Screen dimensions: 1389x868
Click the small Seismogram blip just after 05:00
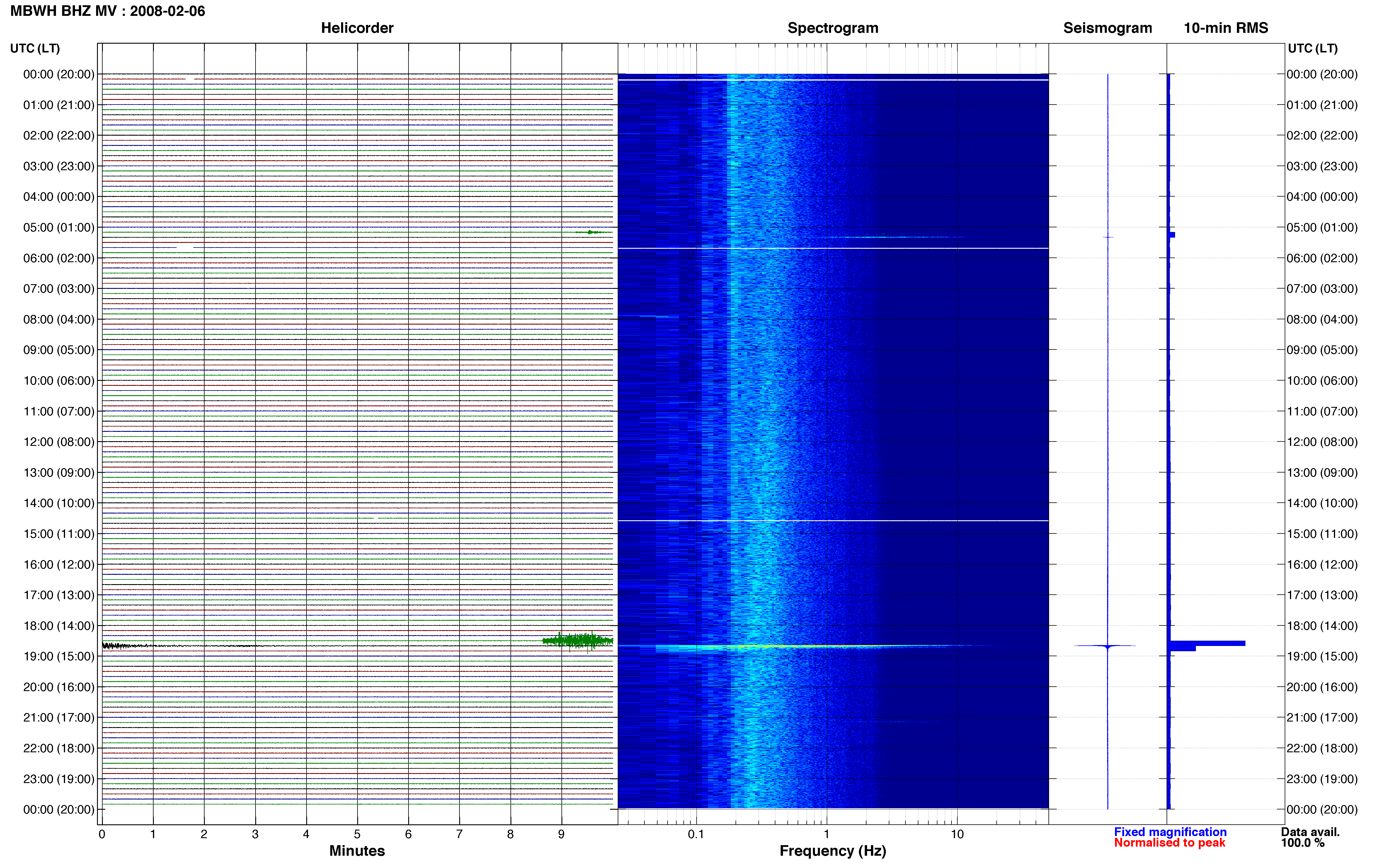pos(1108,237)
